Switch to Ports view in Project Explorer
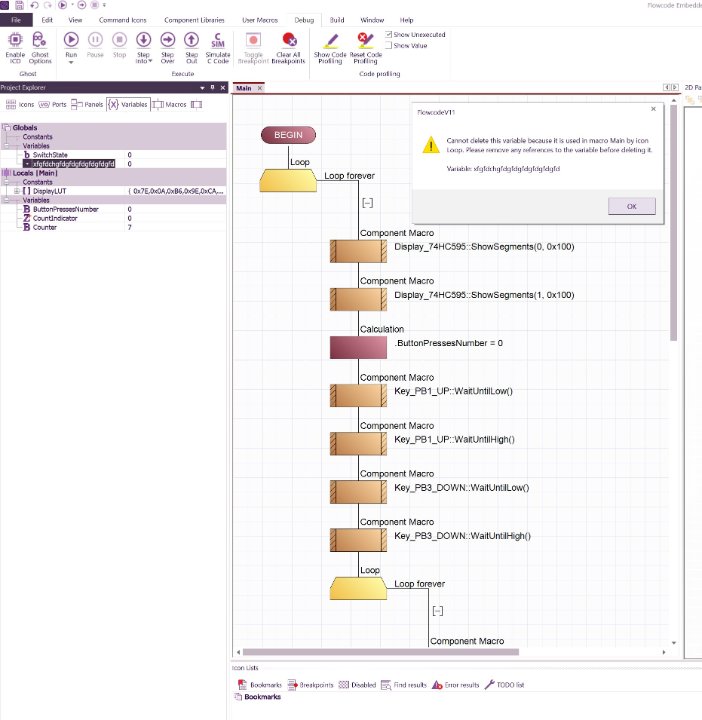The width and height of the screenshot is (702, 720). click(x=52, y=105)
